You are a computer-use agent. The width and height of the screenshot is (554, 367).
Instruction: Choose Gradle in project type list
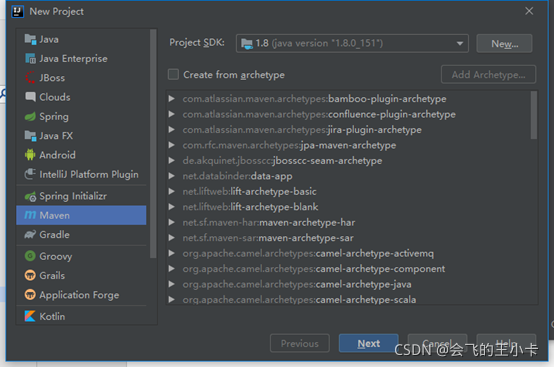(x=54, y=235)
